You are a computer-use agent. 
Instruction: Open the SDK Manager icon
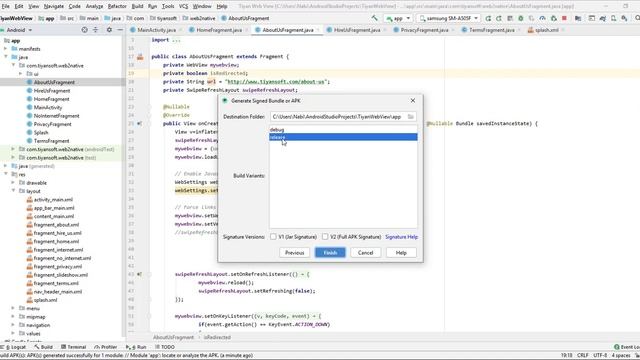[x=624, y=18]
